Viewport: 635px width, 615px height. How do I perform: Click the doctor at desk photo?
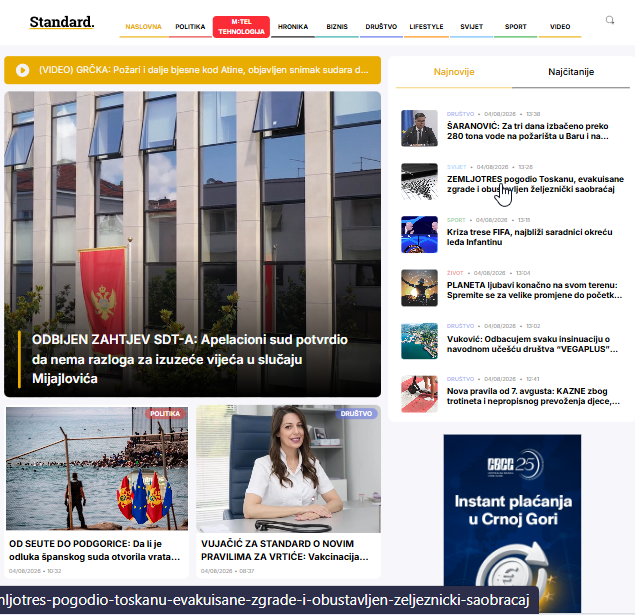288,470
